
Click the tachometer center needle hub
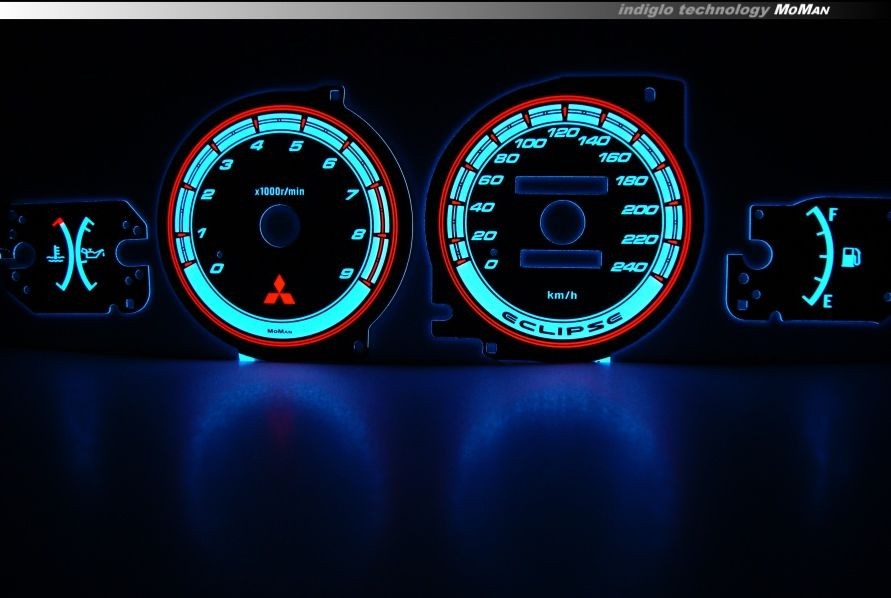tap(281, 226)
